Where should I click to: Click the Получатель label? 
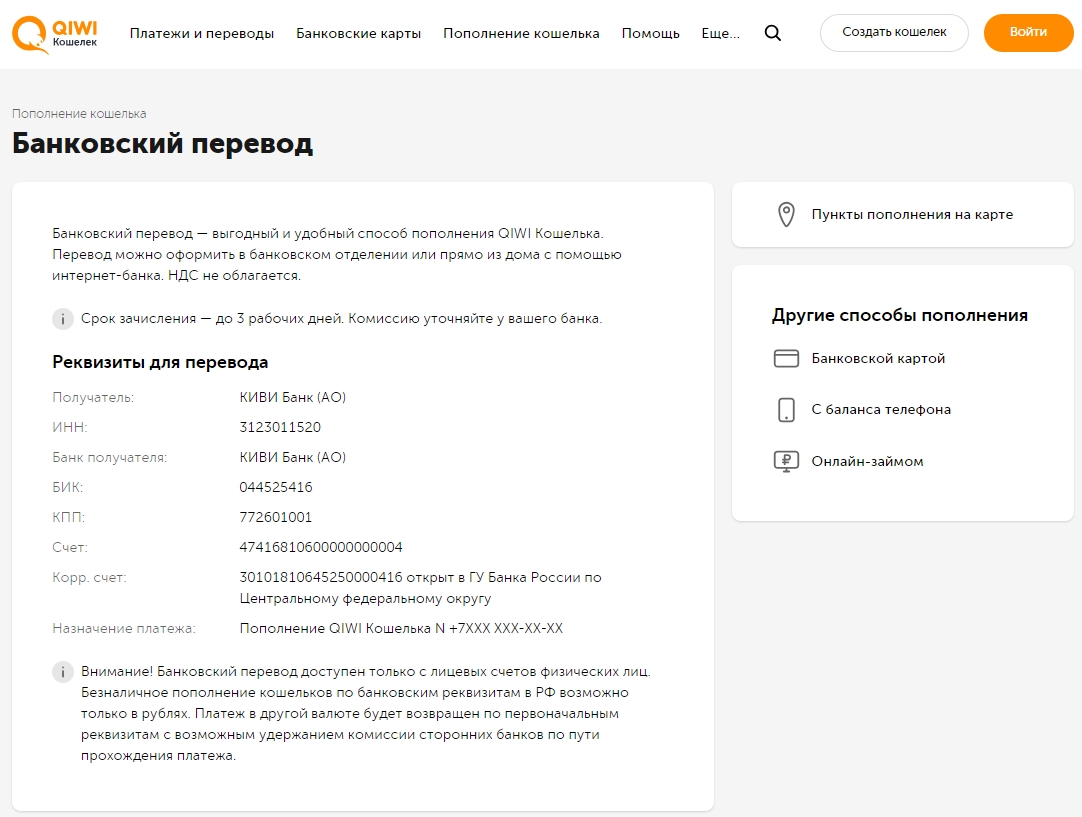[x=93, y=397]
